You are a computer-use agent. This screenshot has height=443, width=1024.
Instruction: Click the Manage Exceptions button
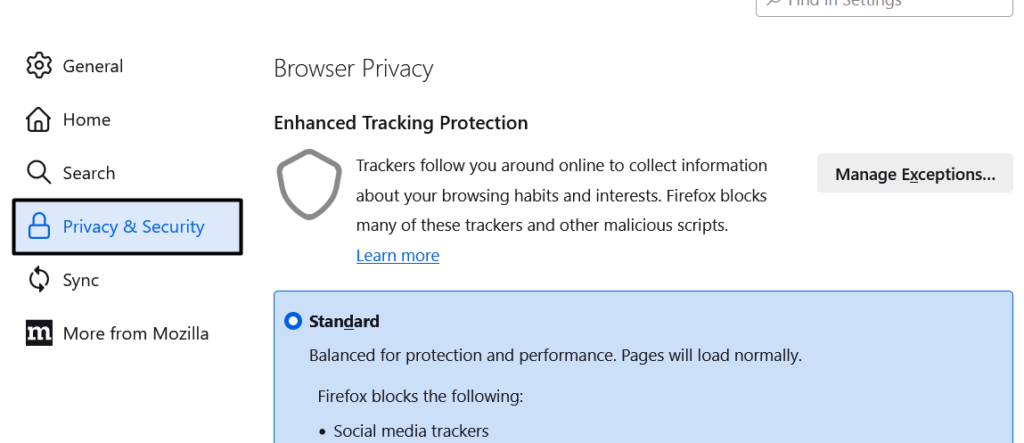(x=915, y=174)
